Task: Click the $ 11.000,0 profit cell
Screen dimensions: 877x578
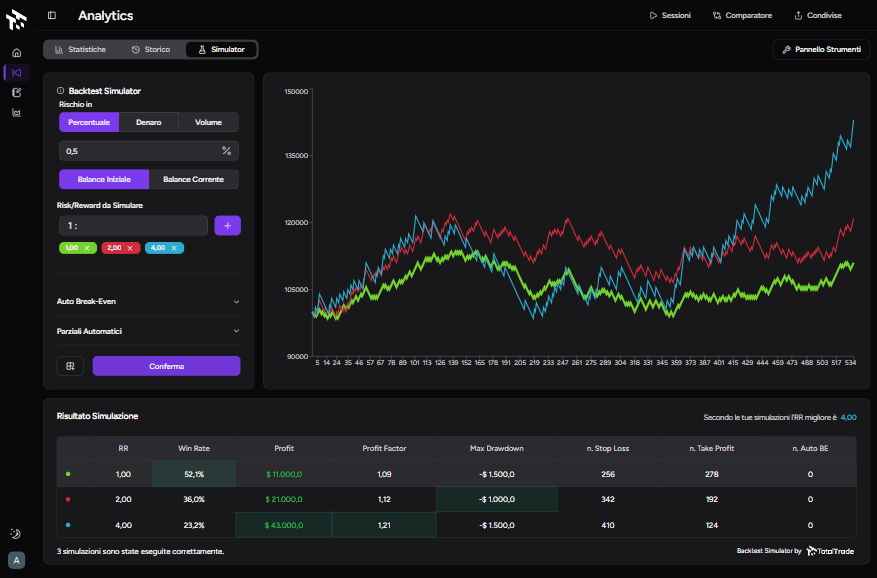Action: [x=284, y=474]
